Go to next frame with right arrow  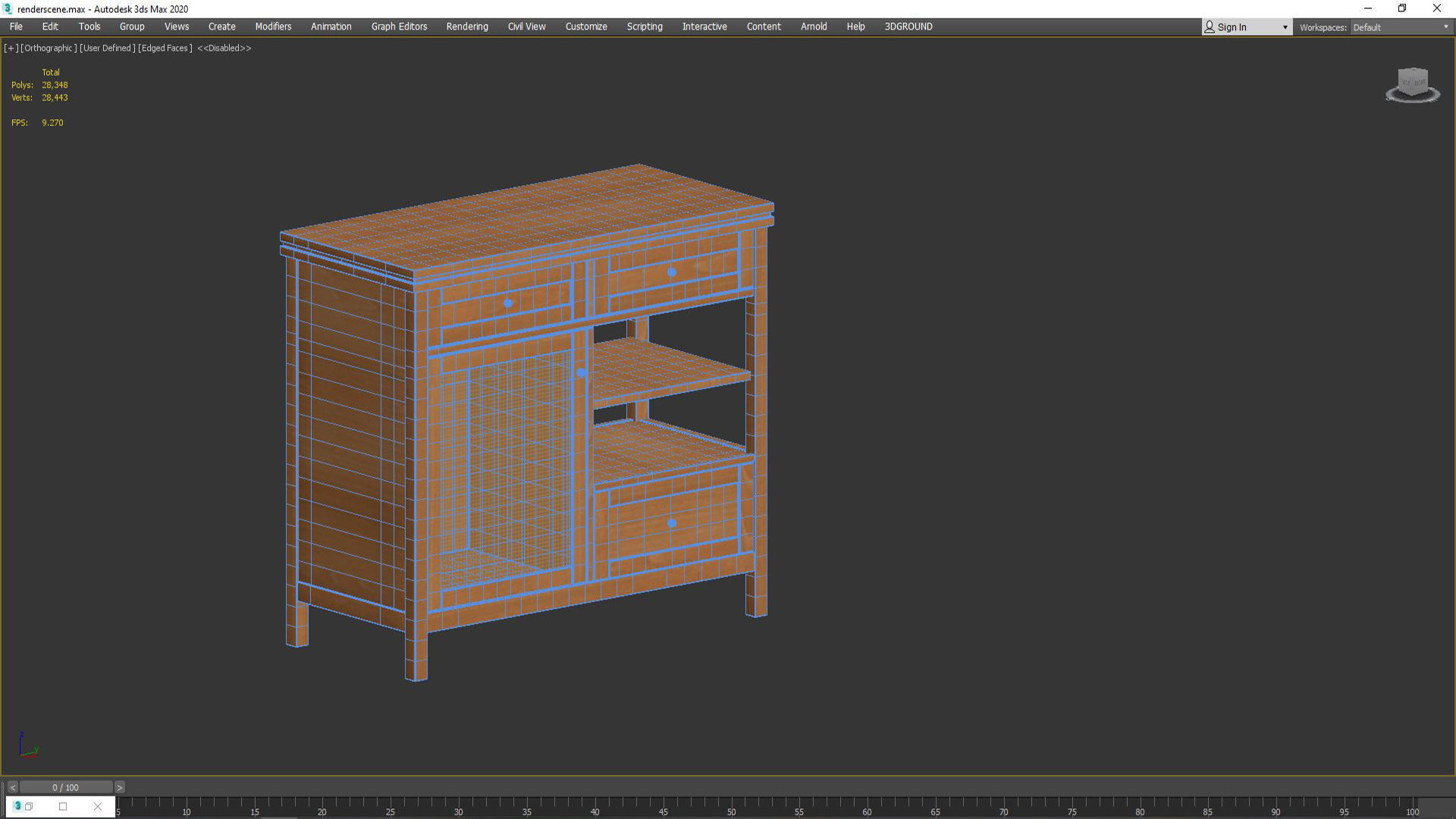pos(119,787)
